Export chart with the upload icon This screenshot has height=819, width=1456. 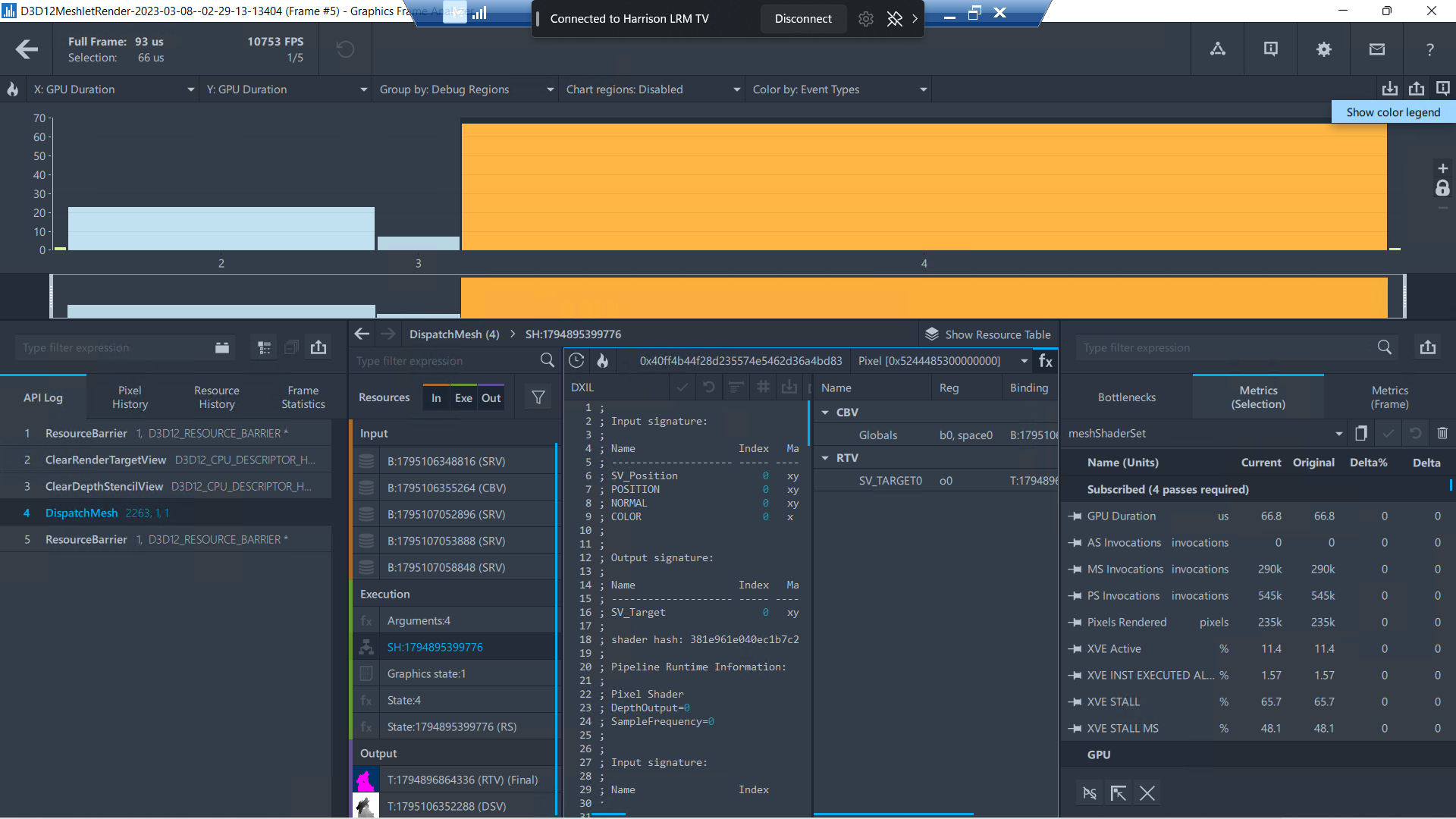pyautogui.click(x=1417, y=89)
